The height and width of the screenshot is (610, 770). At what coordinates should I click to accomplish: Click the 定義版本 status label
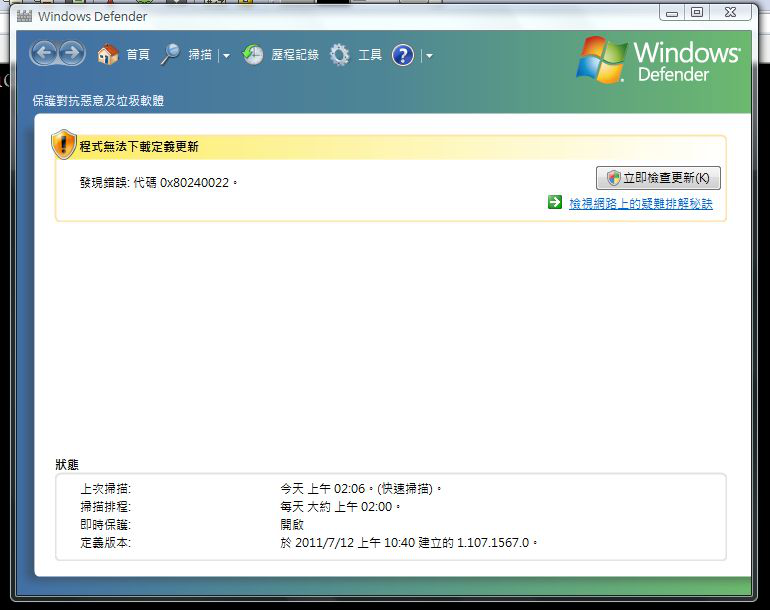pos(106,543)
